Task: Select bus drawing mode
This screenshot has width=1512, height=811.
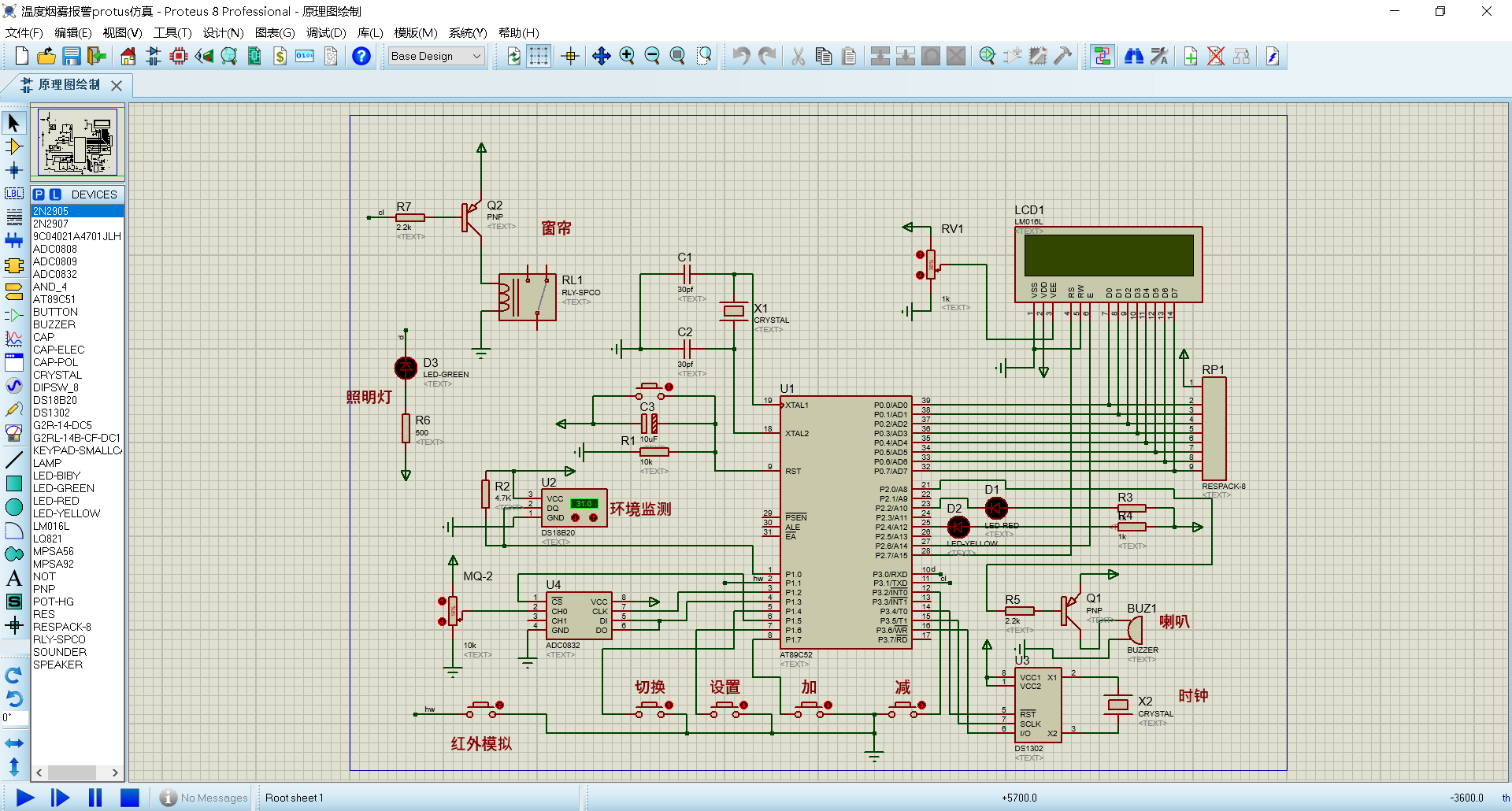Action: click(x=14, y=240)
